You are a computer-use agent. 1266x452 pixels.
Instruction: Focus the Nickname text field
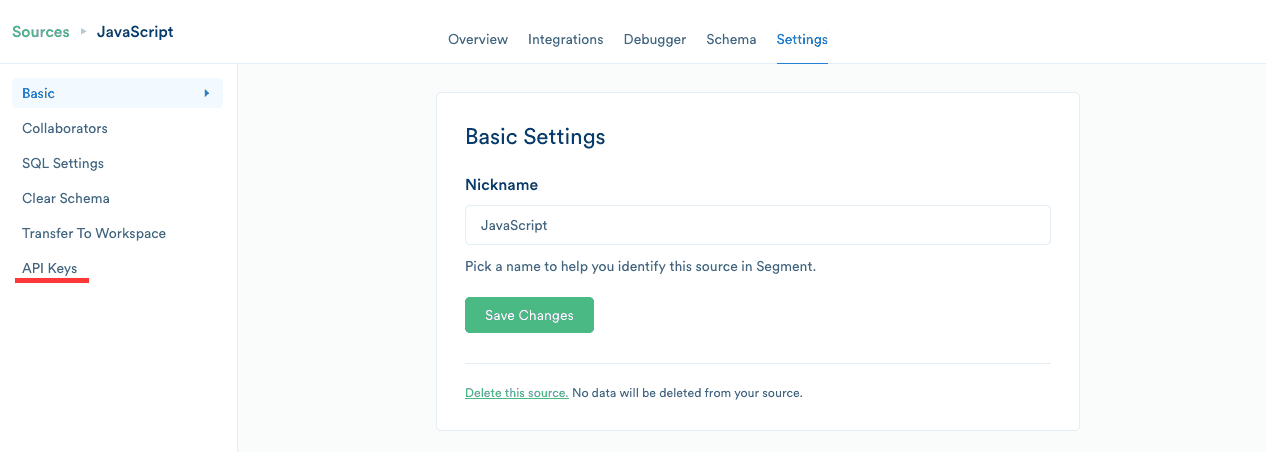(x=757, y=225)
